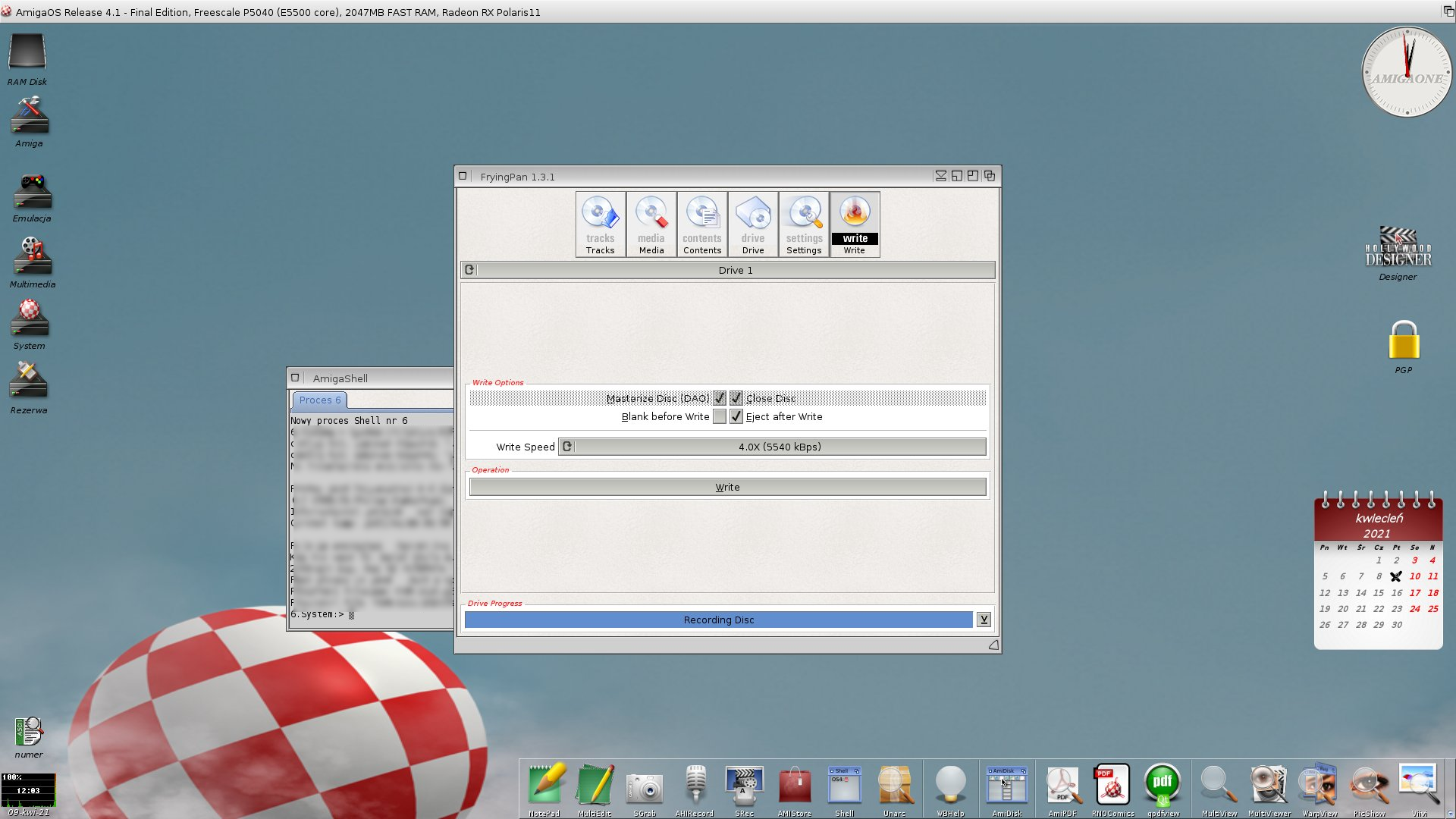Open the System drive icon
Screen dimensions: 1456x819
(x=29, y=324)
